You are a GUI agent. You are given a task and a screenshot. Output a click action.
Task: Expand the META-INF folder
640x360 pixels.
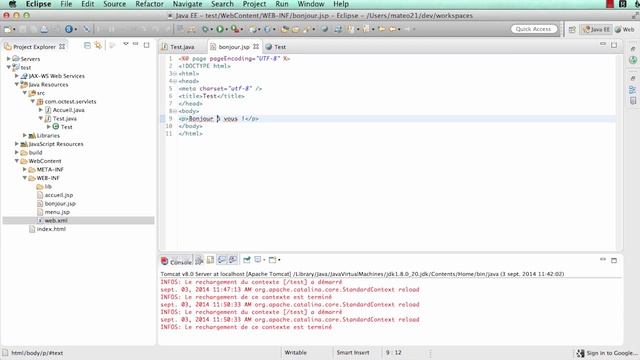coord(25,169)
